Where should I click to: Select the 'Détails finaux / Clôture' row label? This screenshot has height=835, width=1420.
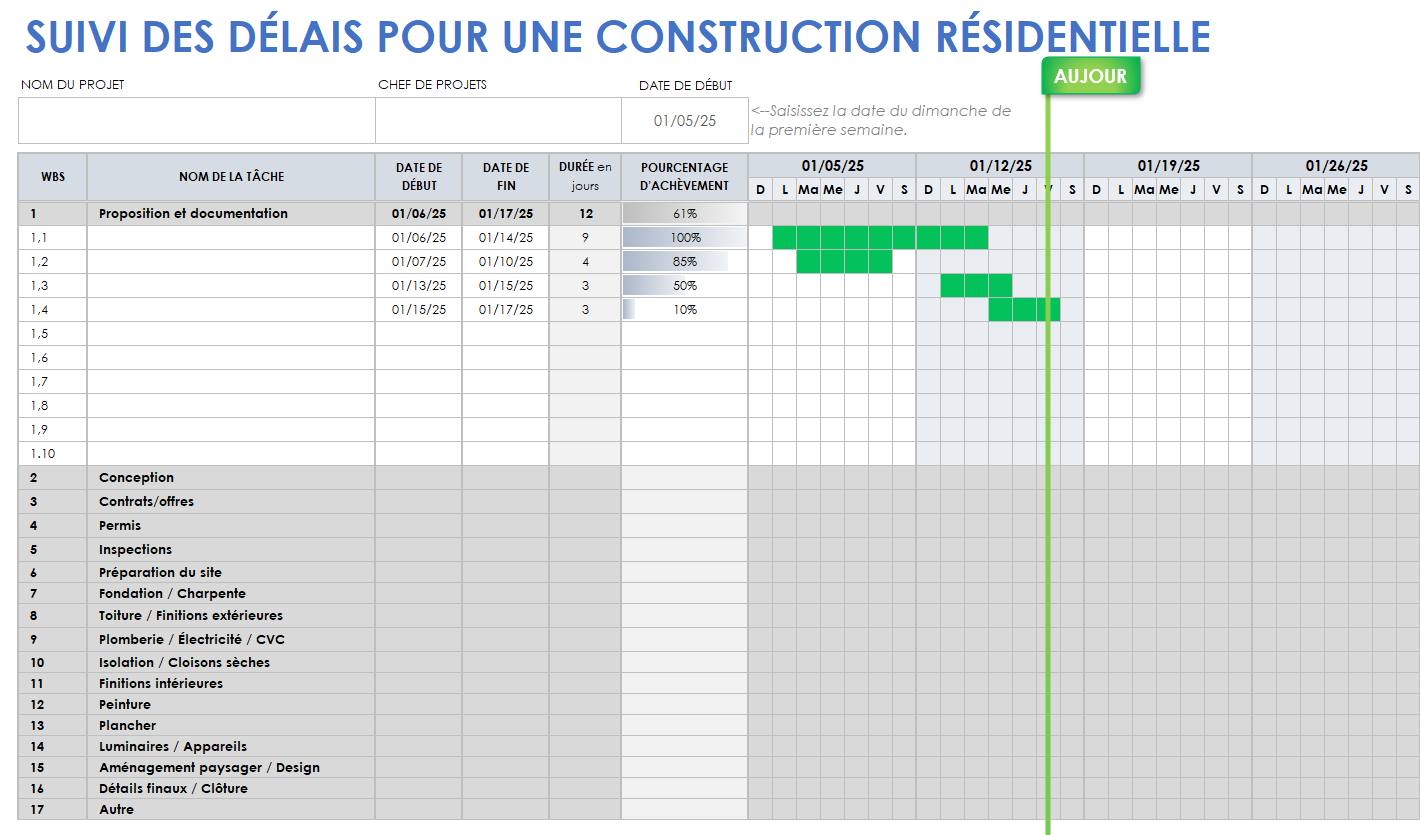pyautogui.click(x=173, y=789)
